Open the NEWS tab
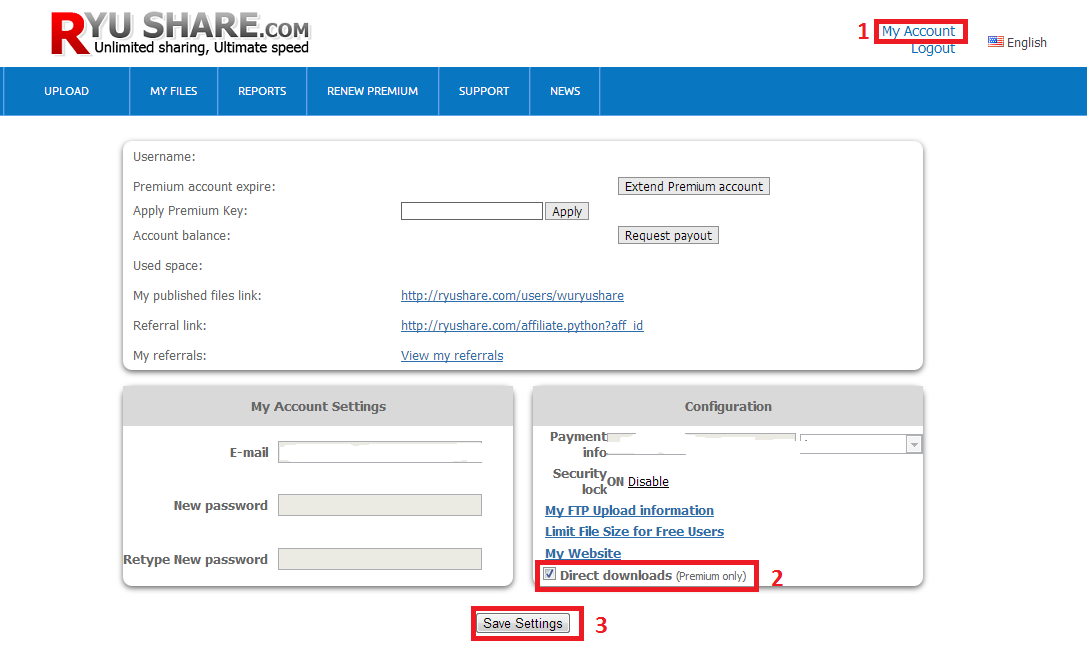Image resolution: width=1087 pixels, height=670 pixels. tap(565, 91)
